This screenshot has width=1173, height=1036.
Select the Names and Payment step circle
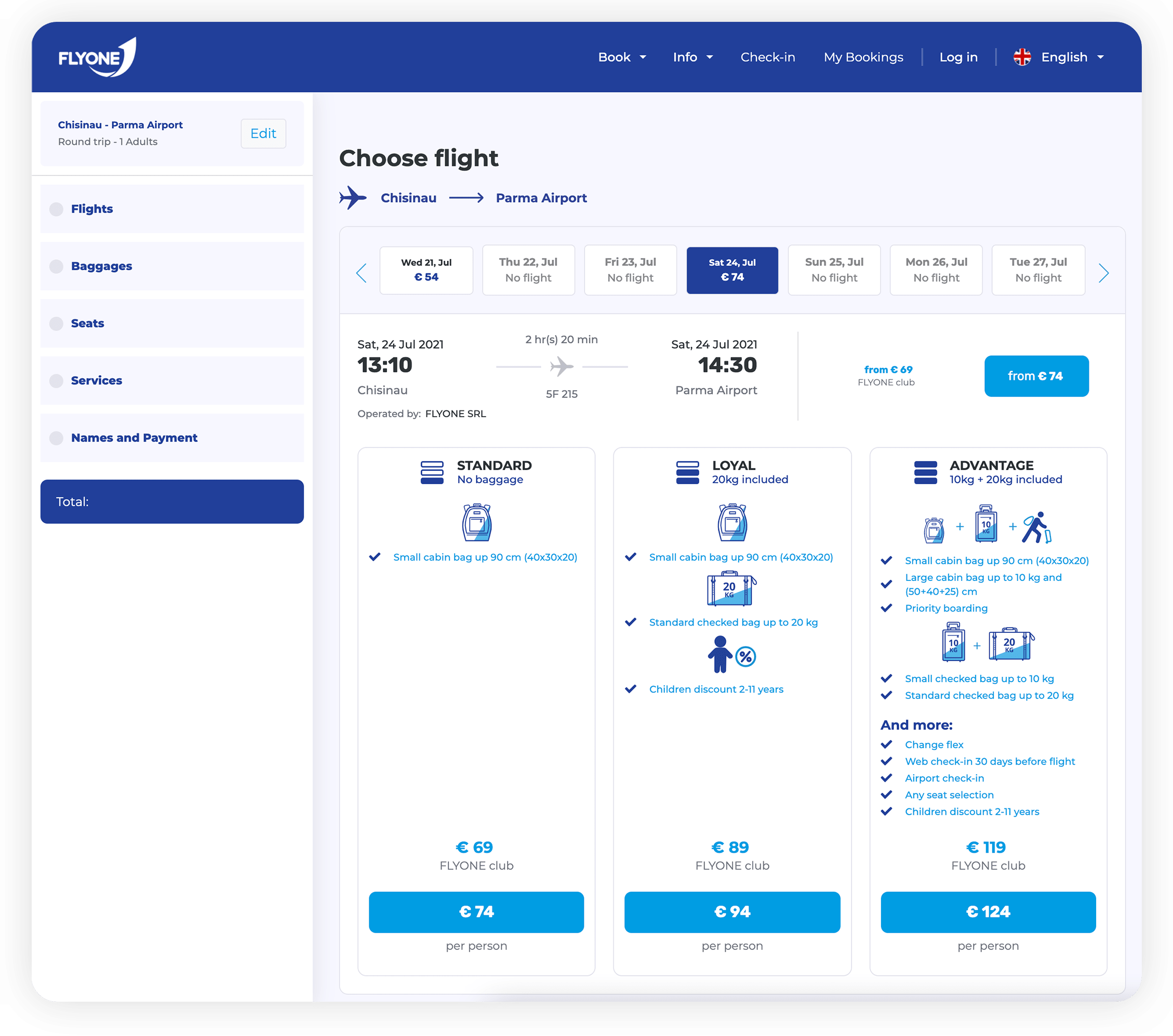(56, 438)
